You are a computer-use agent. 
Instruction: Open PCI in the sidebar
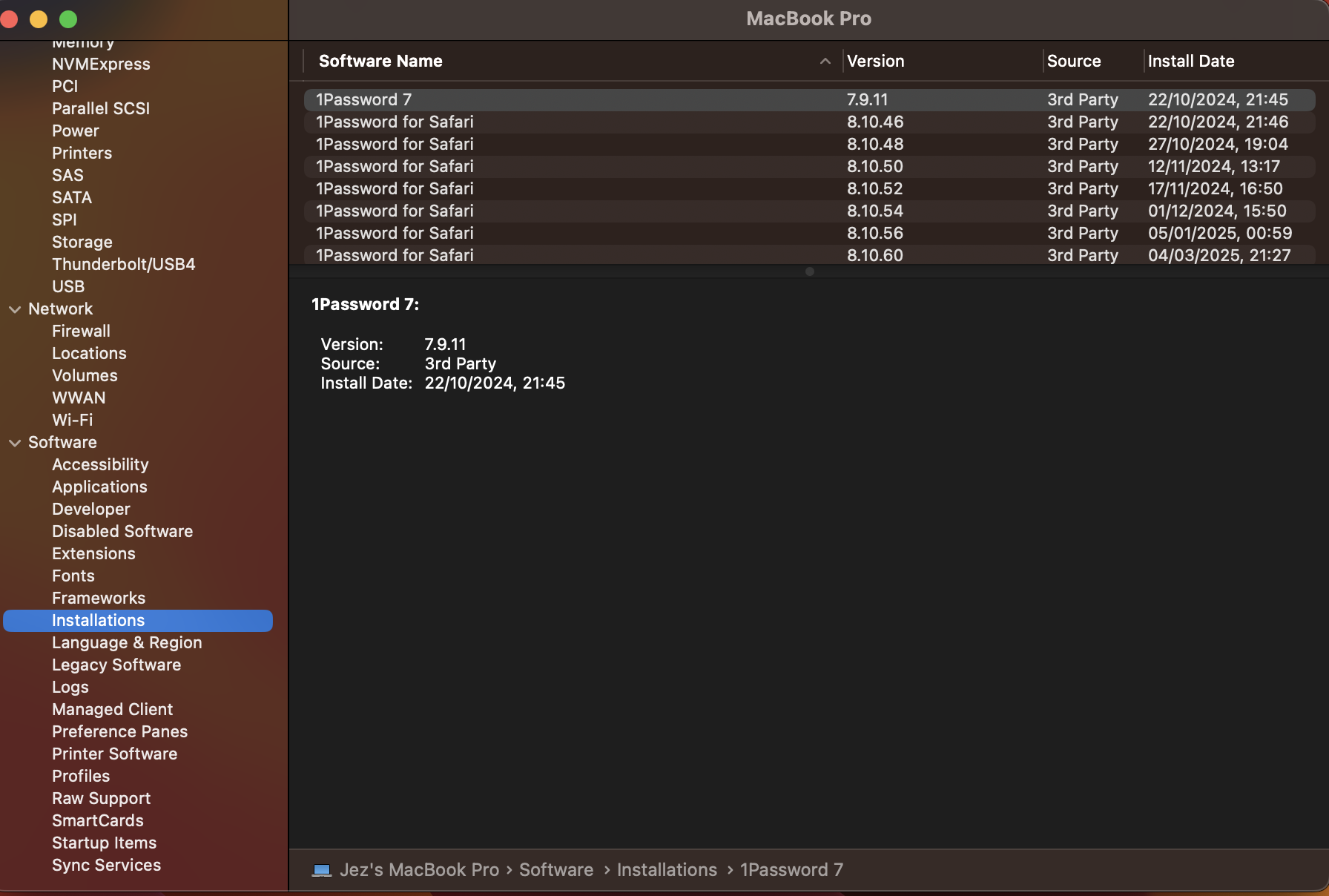pyautogui.click(x=65, y=87)
